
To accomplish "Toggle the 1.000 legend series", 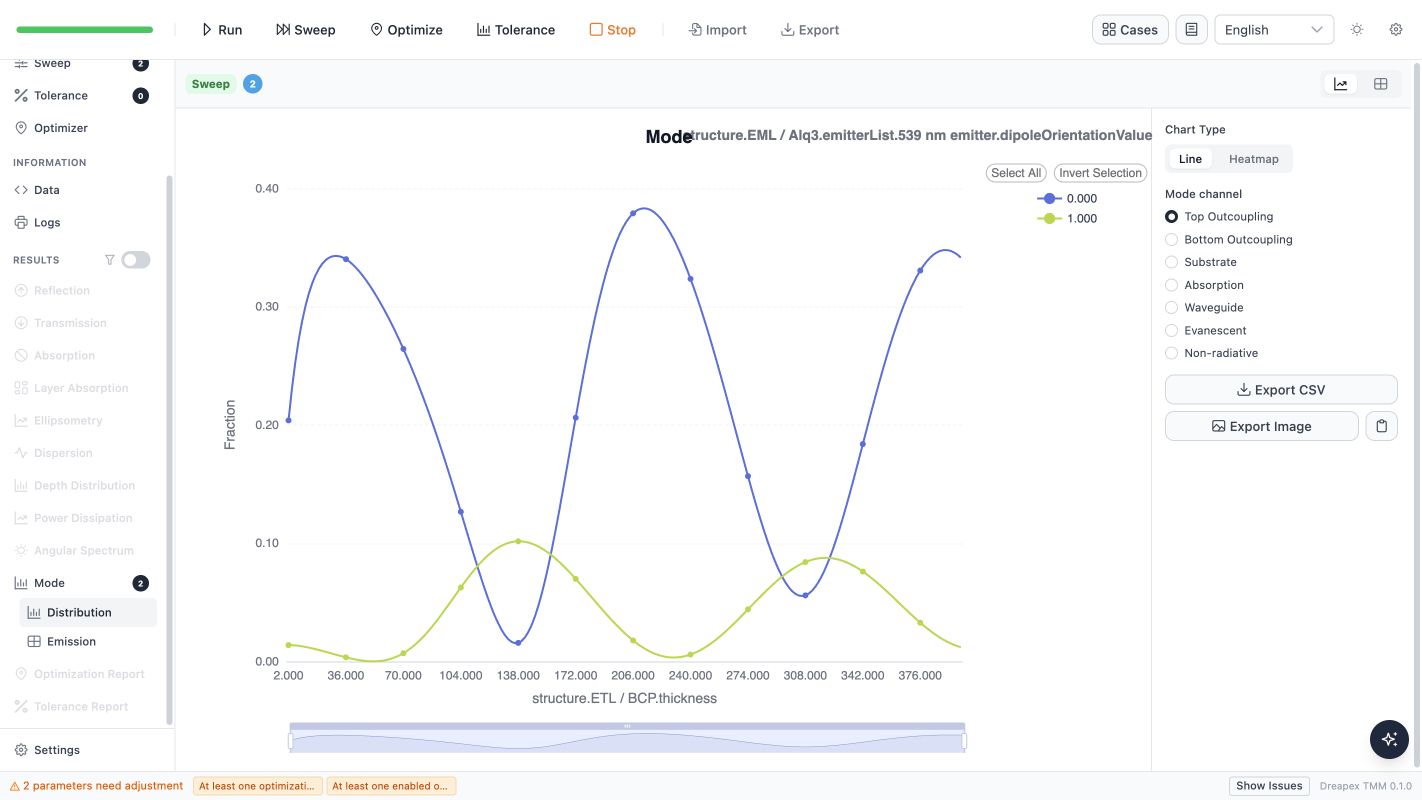I will tap(1068, 218).
